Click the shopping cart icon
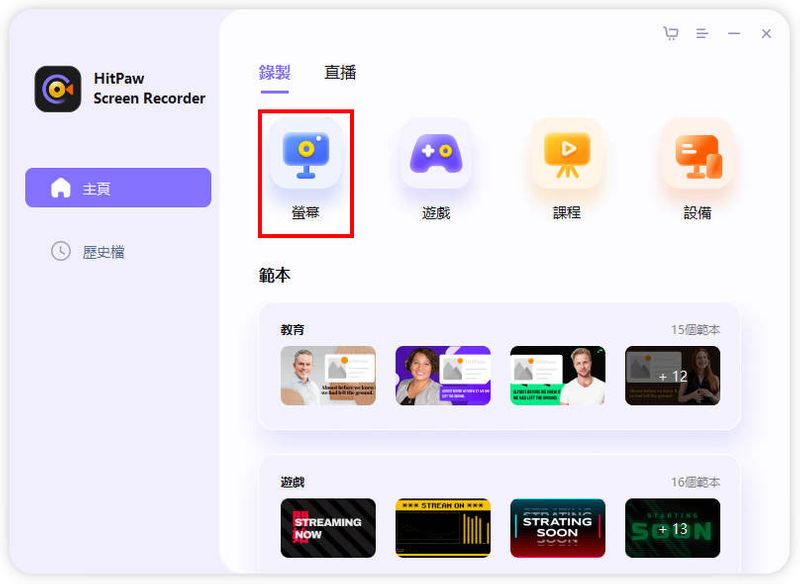Image resolution: width=800 pixels, height=584 pixels. pos(671,34)
